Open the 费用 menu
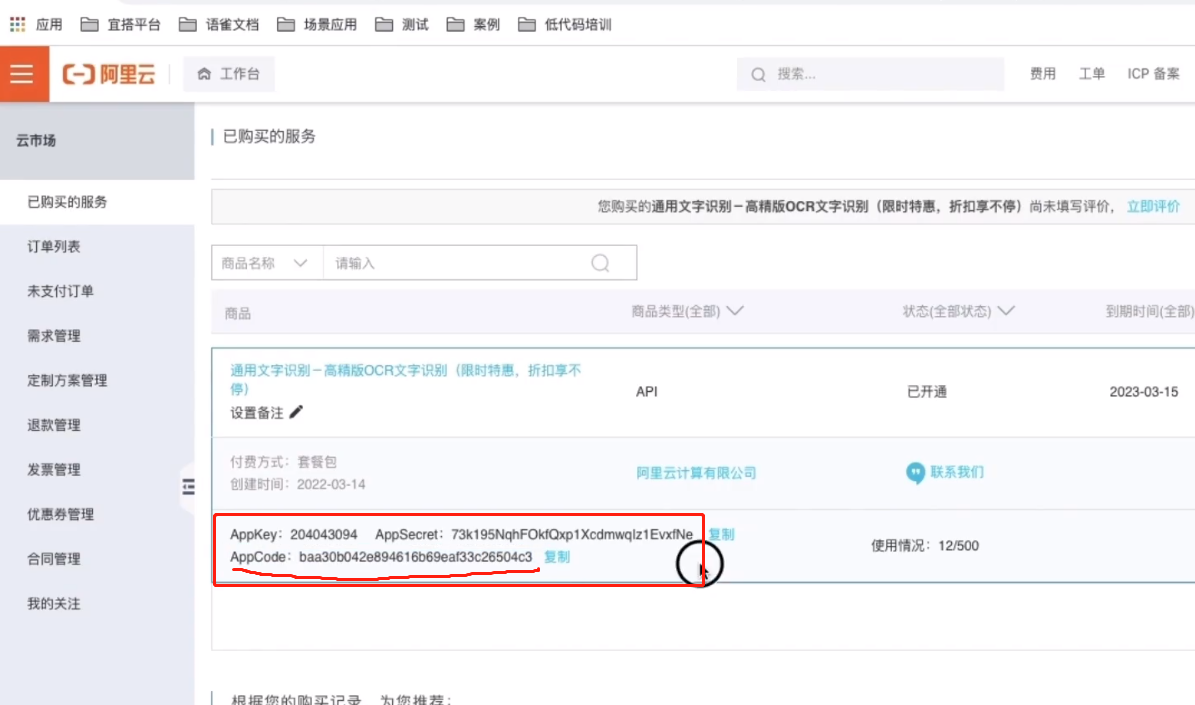Screen dimensions: 1195x705 point(1043,74)
